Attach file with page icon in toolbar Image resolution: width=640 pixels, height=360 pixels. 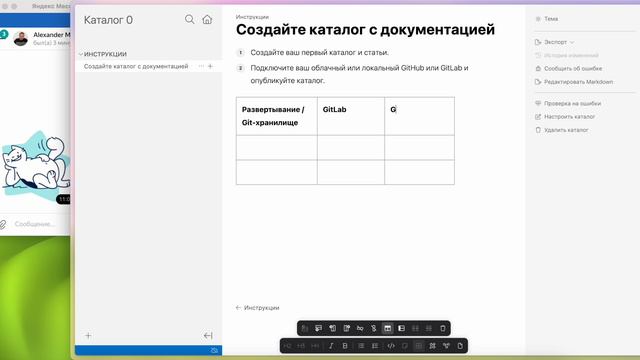click(460, 346)
